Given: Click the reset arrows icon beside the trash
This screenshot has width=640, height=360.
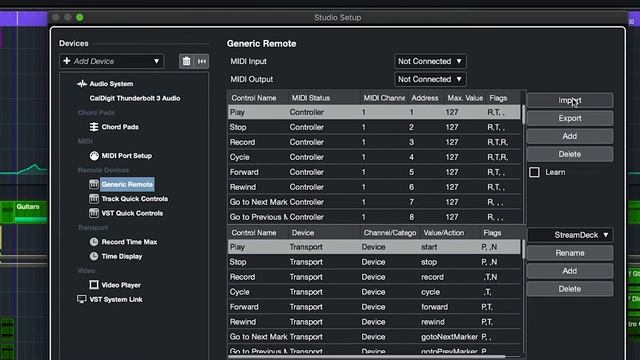Looking at the screenshot, I should pos(202,61).
